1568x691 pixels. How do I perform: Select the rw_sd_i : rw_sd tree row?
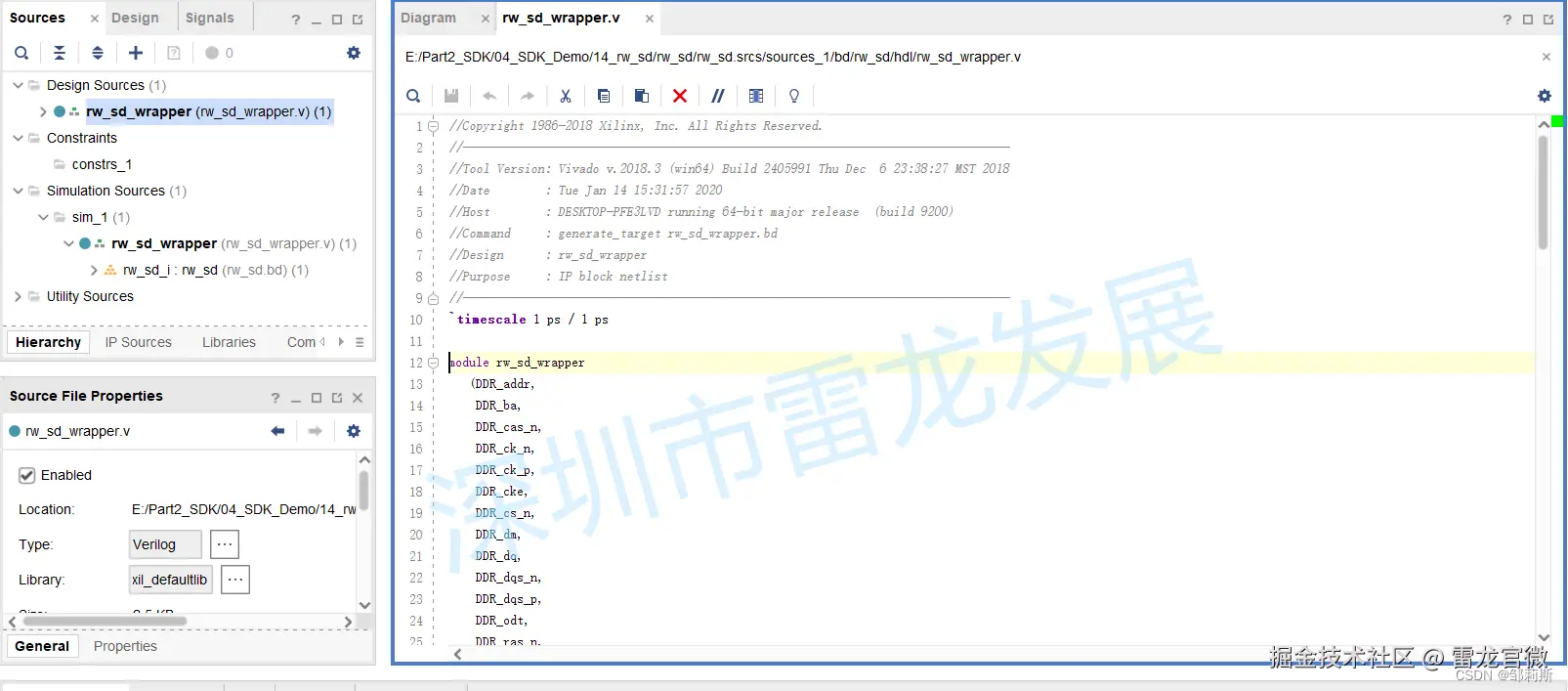[216, 270]
